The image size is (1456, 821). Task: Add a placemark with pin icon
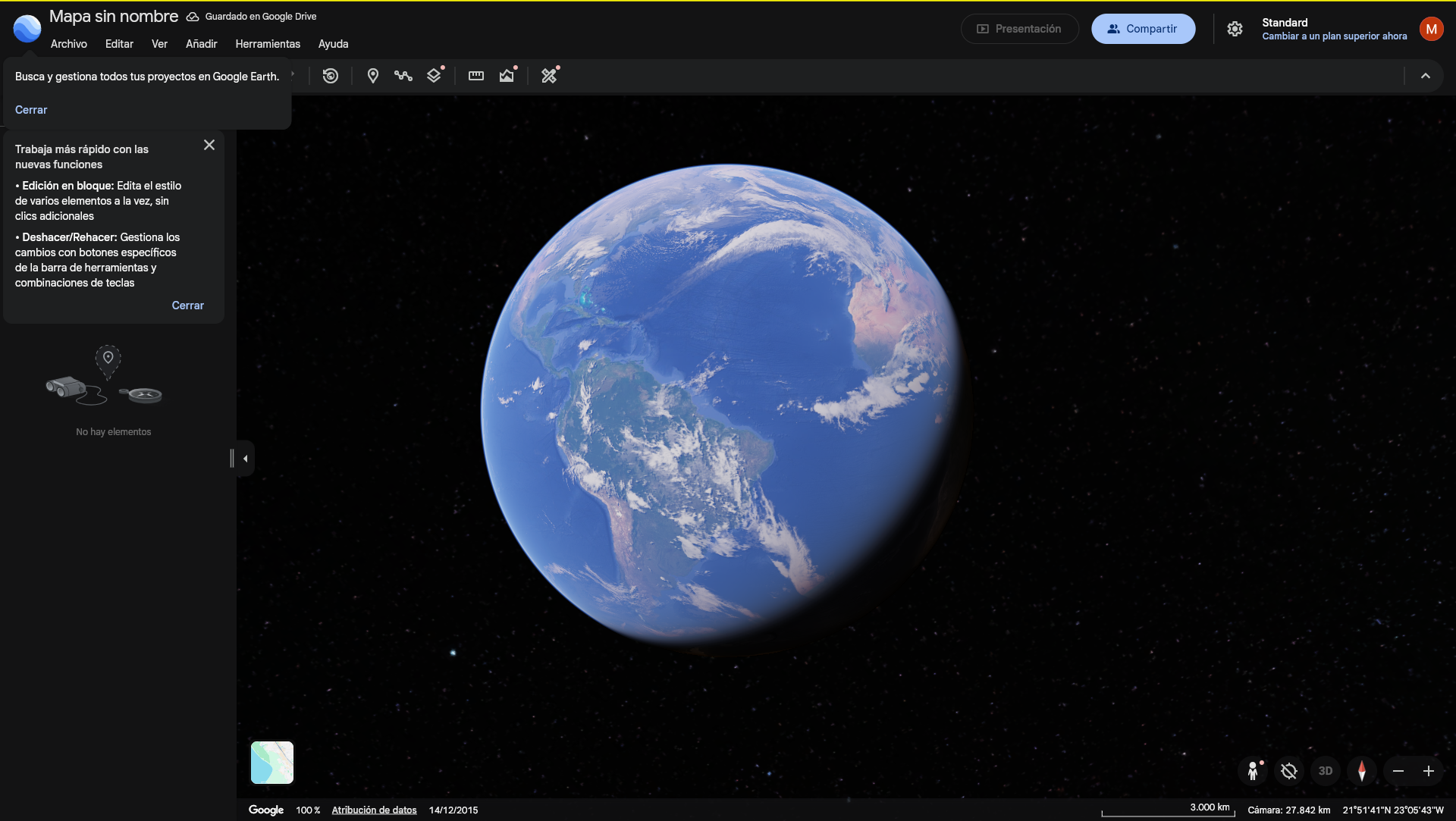point(372,76)
